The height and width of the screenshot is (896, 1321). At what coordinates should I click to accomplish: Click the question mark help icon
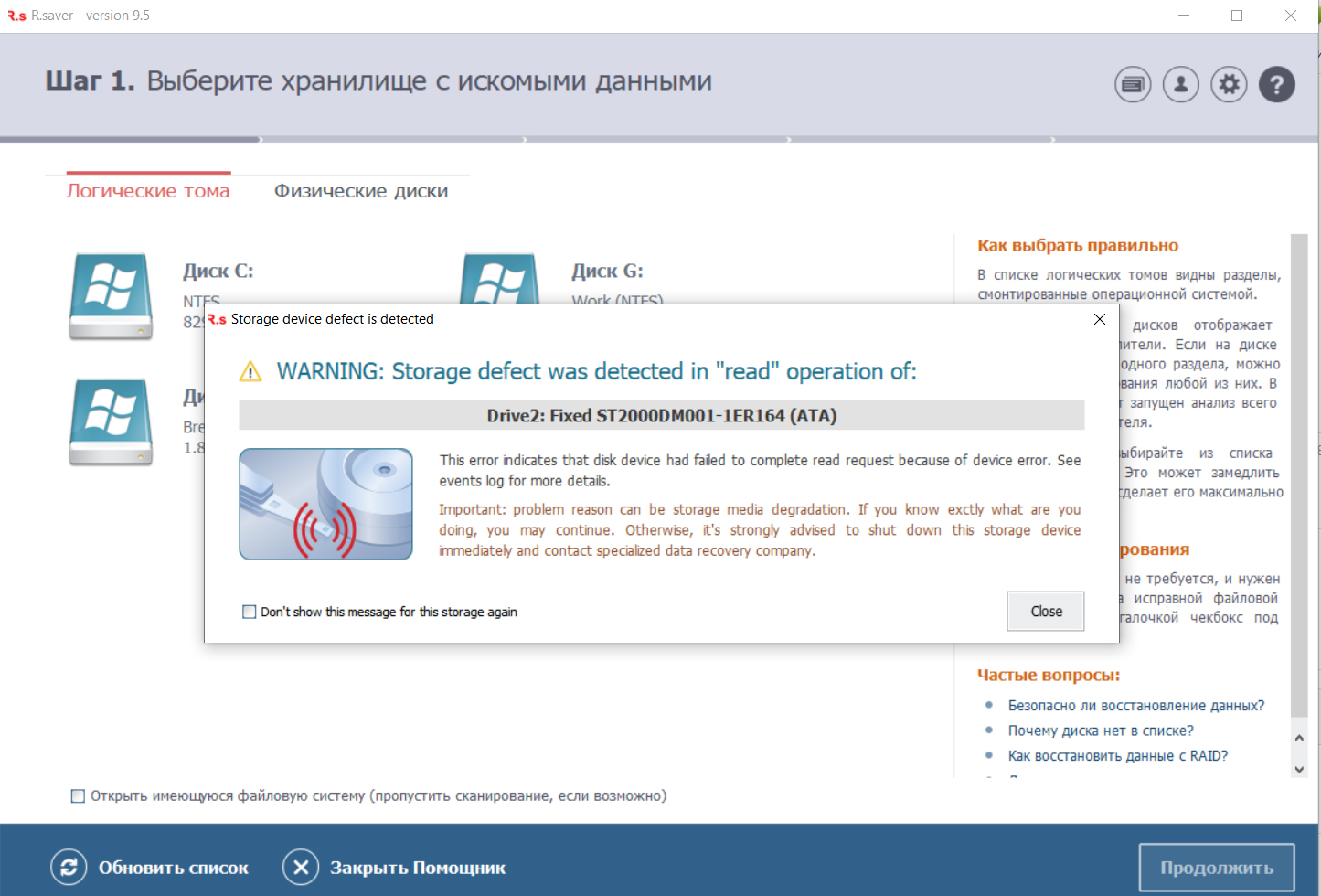[x=1276, y=85]
